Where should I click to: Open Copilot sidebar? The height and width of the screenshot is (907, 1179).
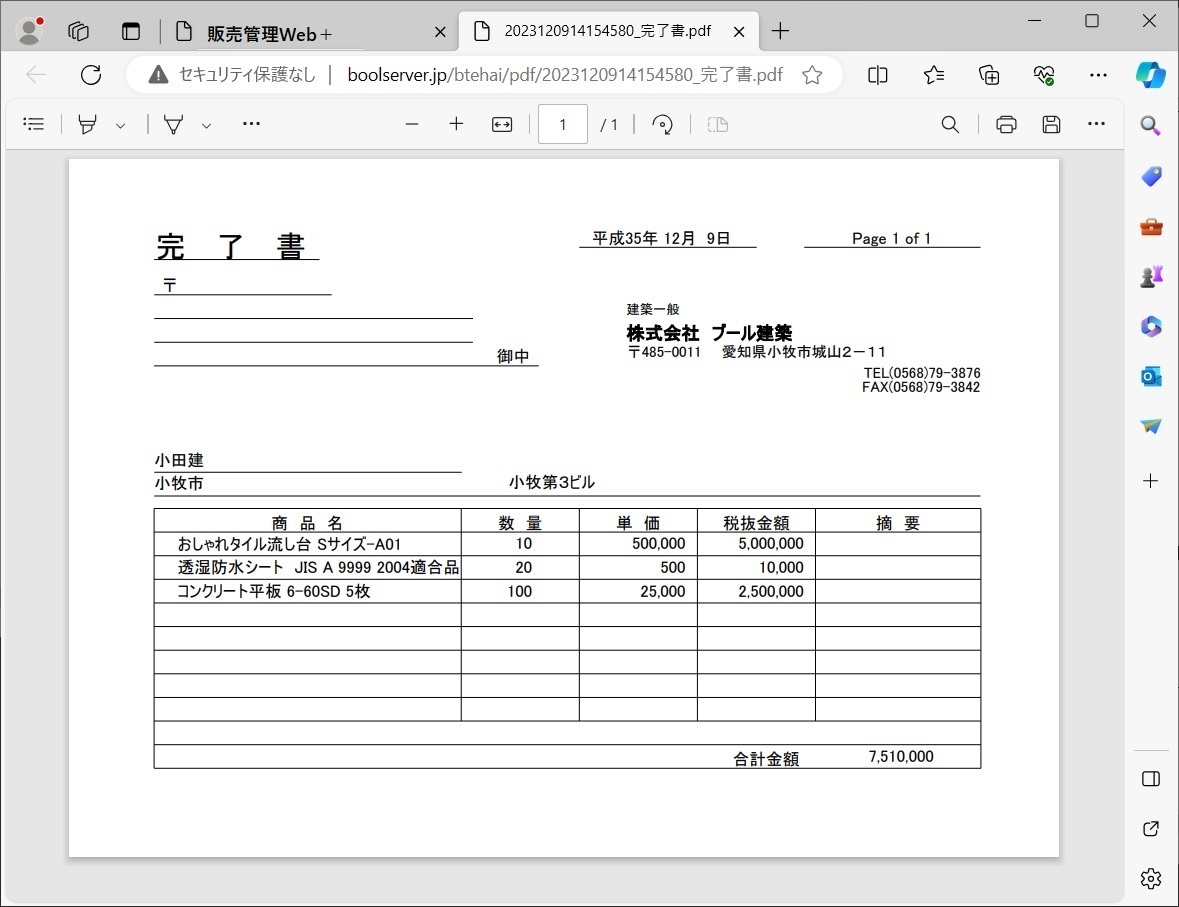[1150, 74]
